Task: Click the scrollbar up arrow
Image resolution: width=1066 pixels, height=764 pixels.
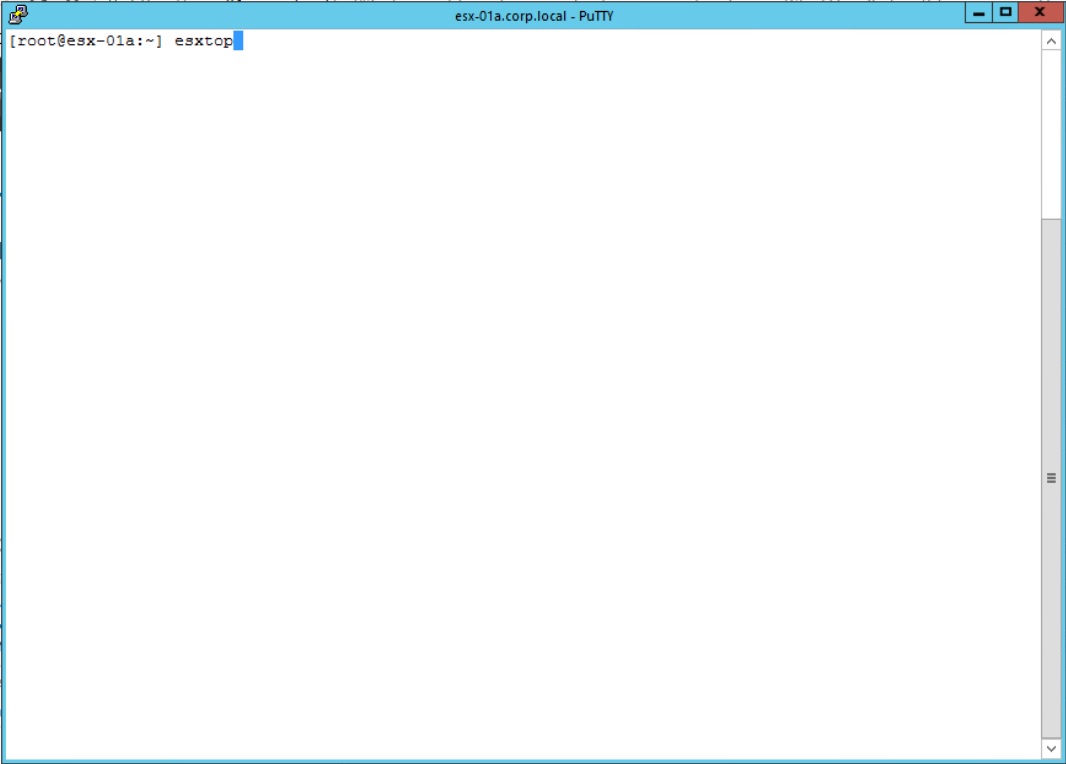Action: point(1051,41)
